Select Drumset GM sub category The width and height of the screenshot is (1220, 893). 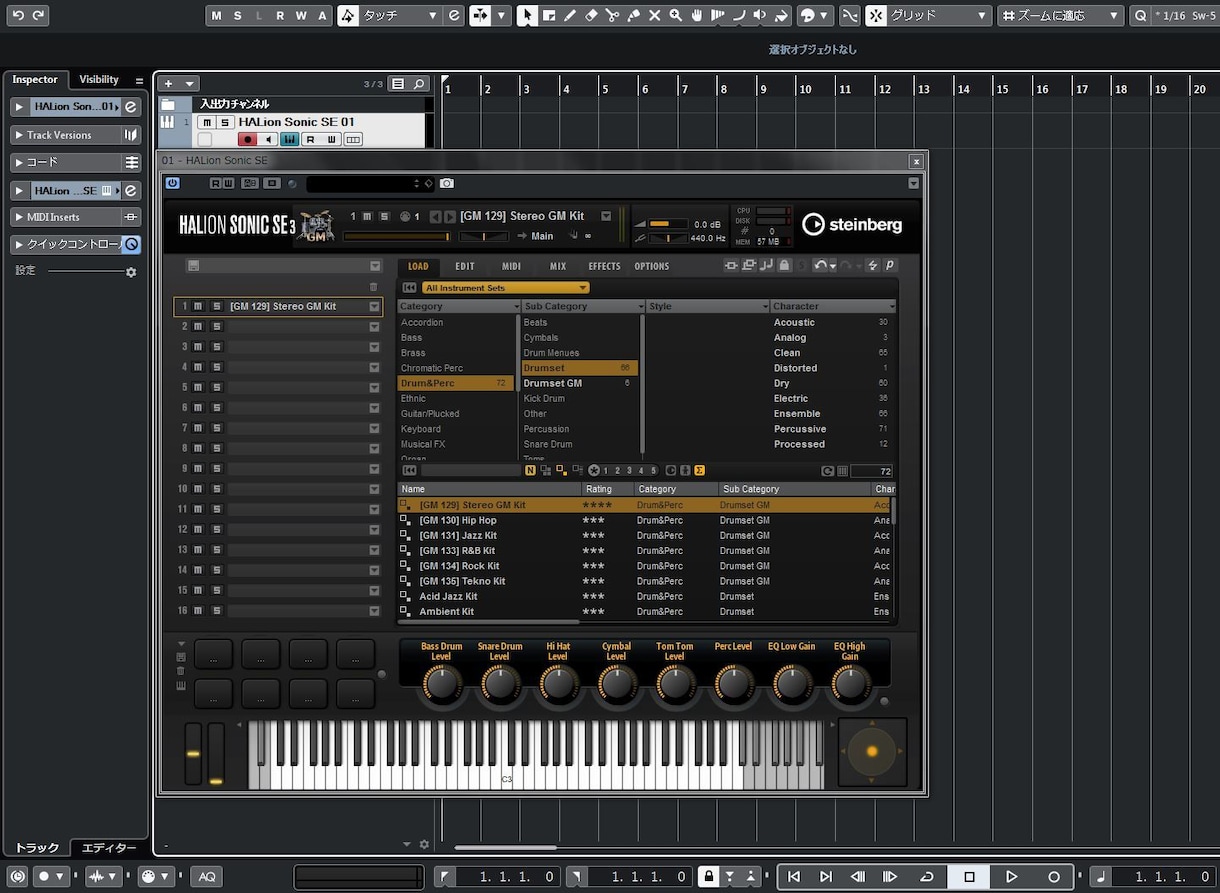click(x=579, y=383)
